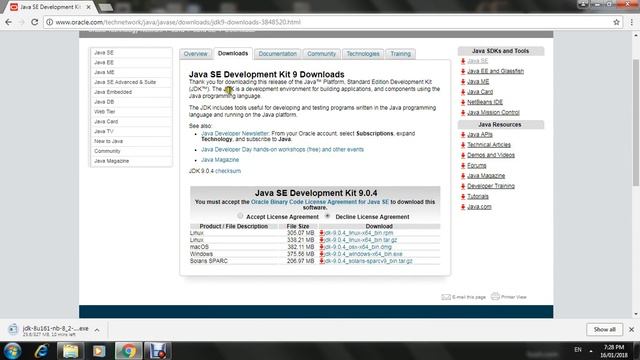This screenshot has height=360, width=640.
Task: Select the Downloads tab
Action: pos(233,53)
